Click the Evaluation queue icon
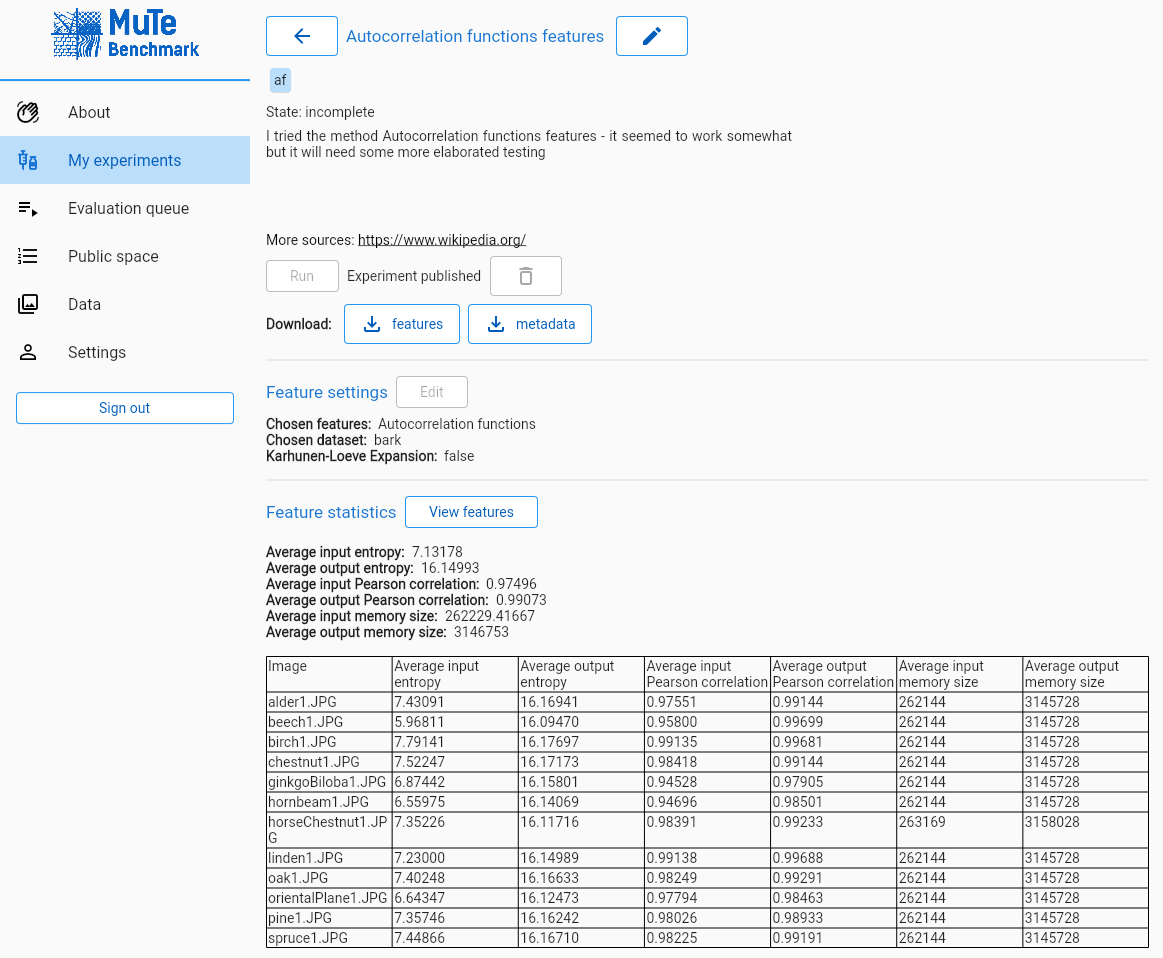The height and width of the screenshot is (958, 1163). 28,209
